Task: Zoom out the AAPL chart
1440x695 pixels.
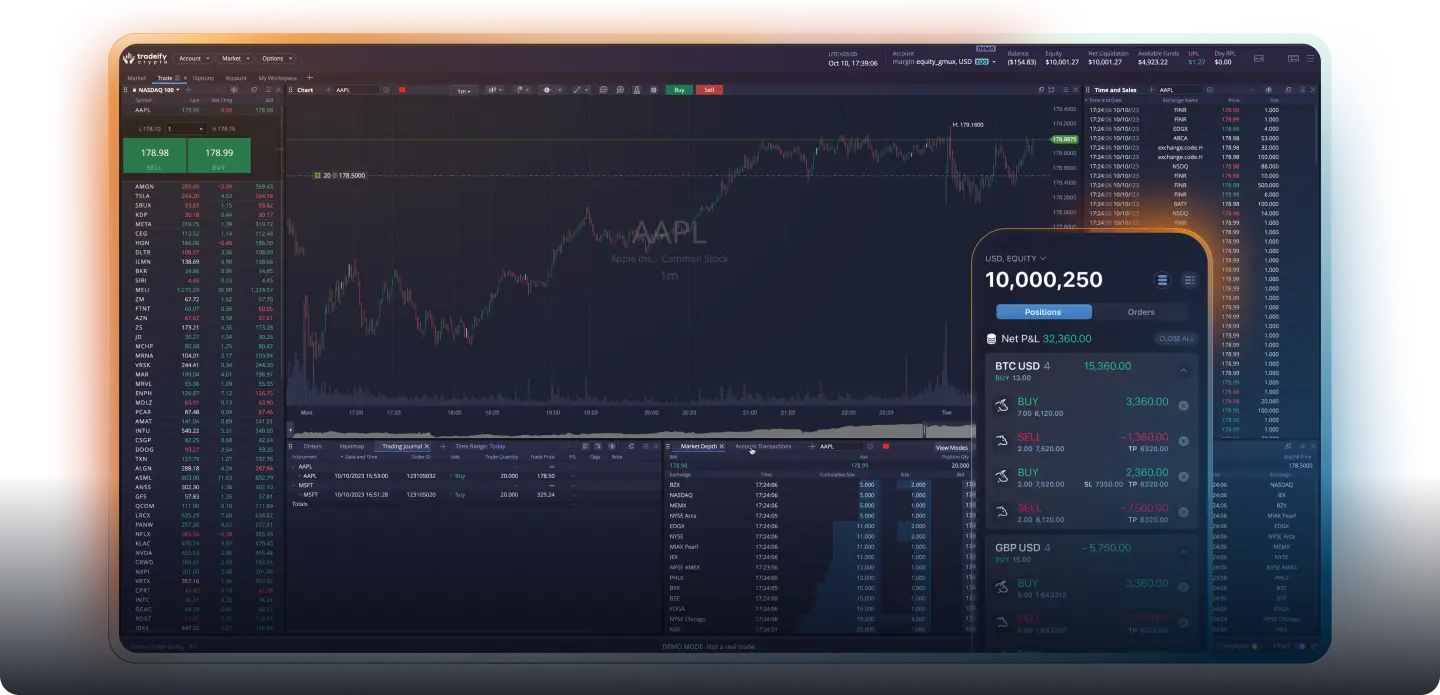Action: (x=603, y=90)
